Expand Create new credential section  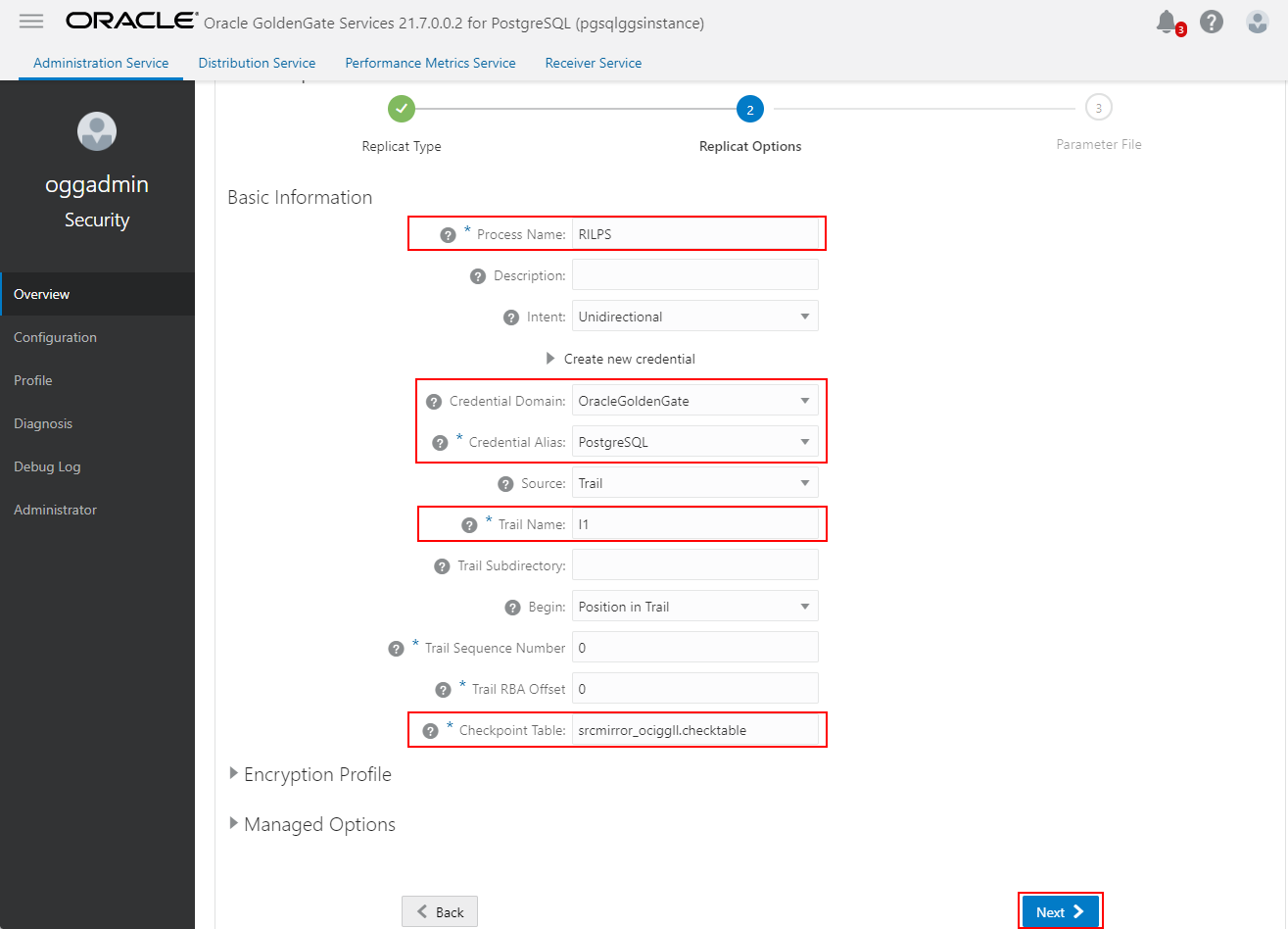550,359
